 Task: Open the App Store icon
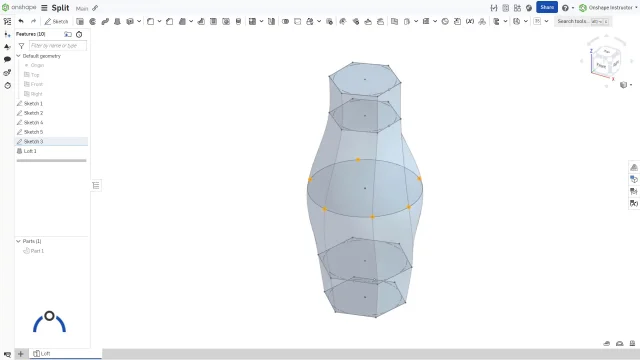click(517, 8)
